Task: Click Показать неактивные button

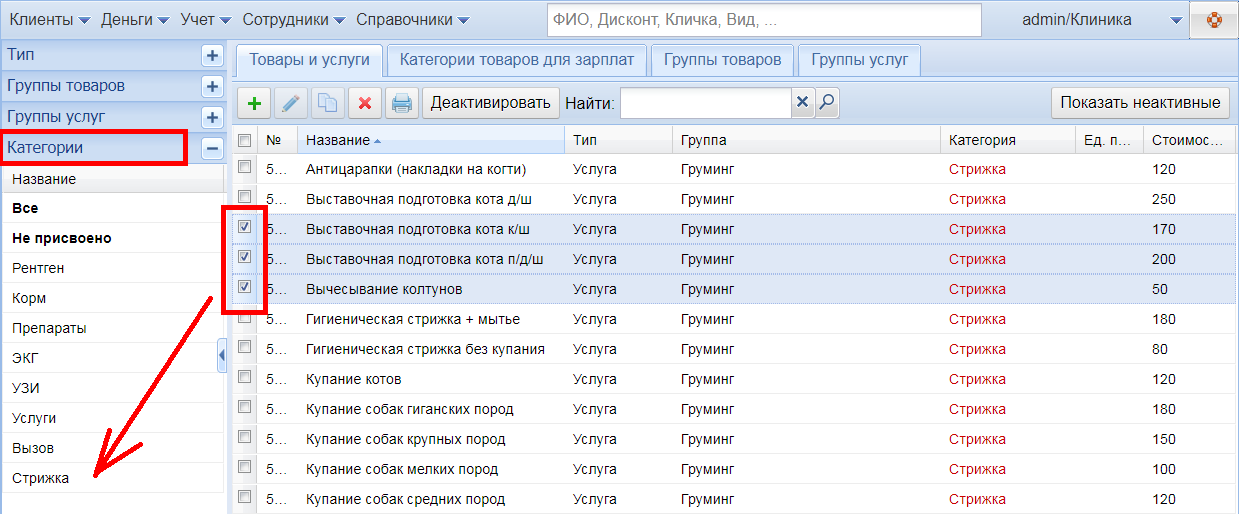Action: click(1140, 102)
